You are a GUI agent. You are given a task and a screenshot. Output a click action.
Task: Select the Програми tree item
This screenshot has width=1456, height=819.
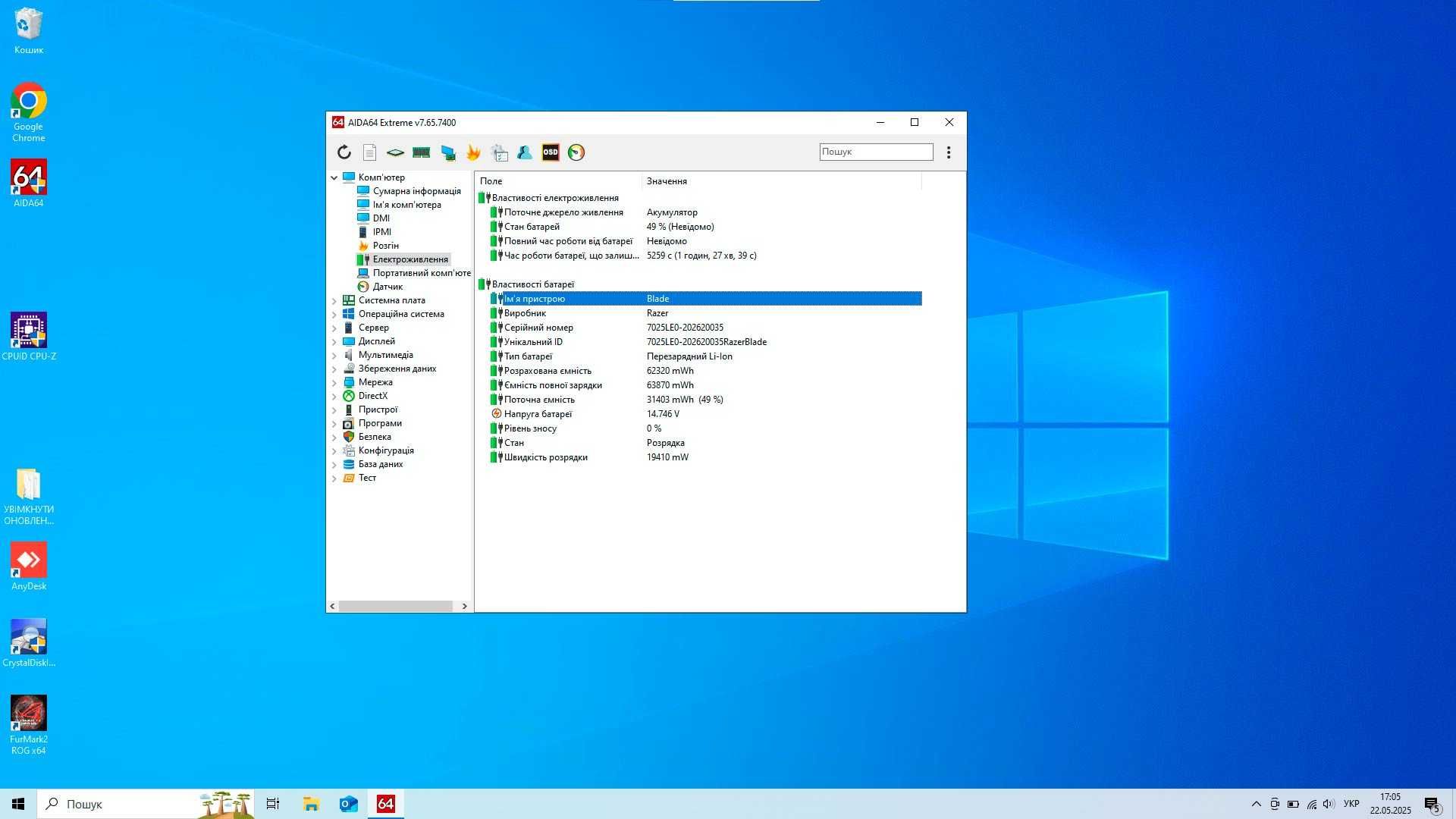(x=379, y=423)
